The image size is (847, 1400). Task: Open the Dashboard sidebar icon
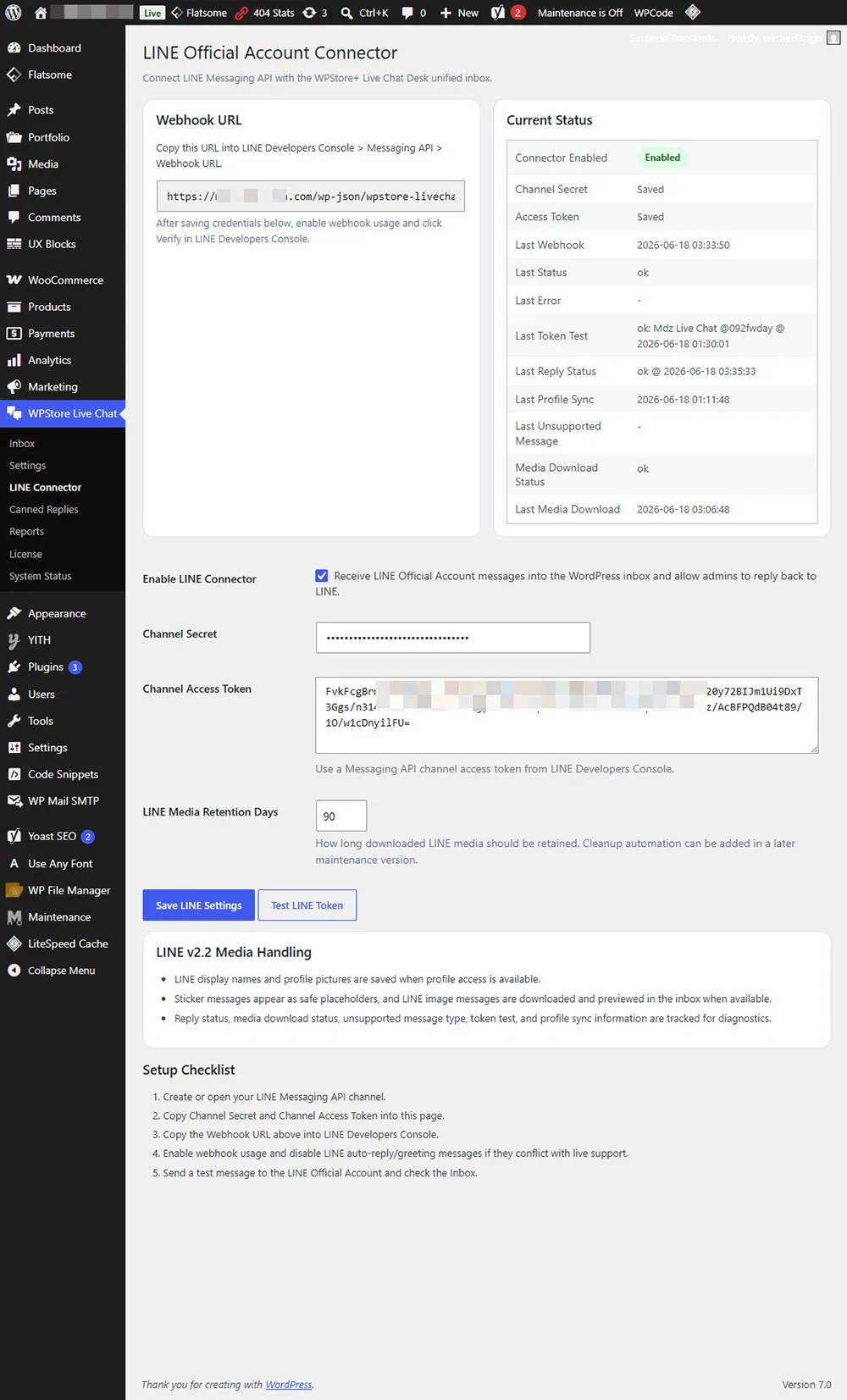click(14, 48)
